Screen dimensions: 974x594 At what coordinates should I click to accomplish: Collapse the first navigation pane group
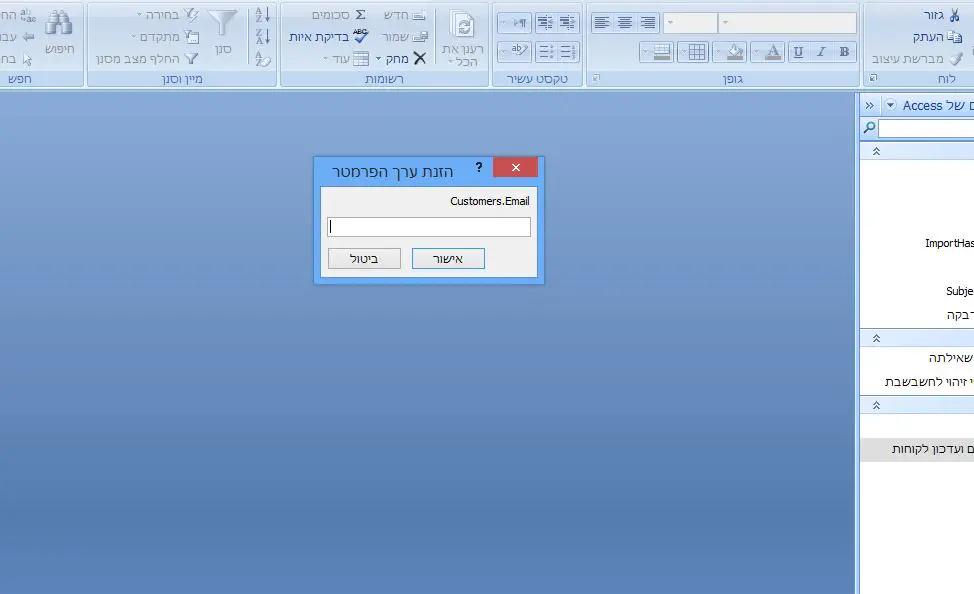coord(876,151)
